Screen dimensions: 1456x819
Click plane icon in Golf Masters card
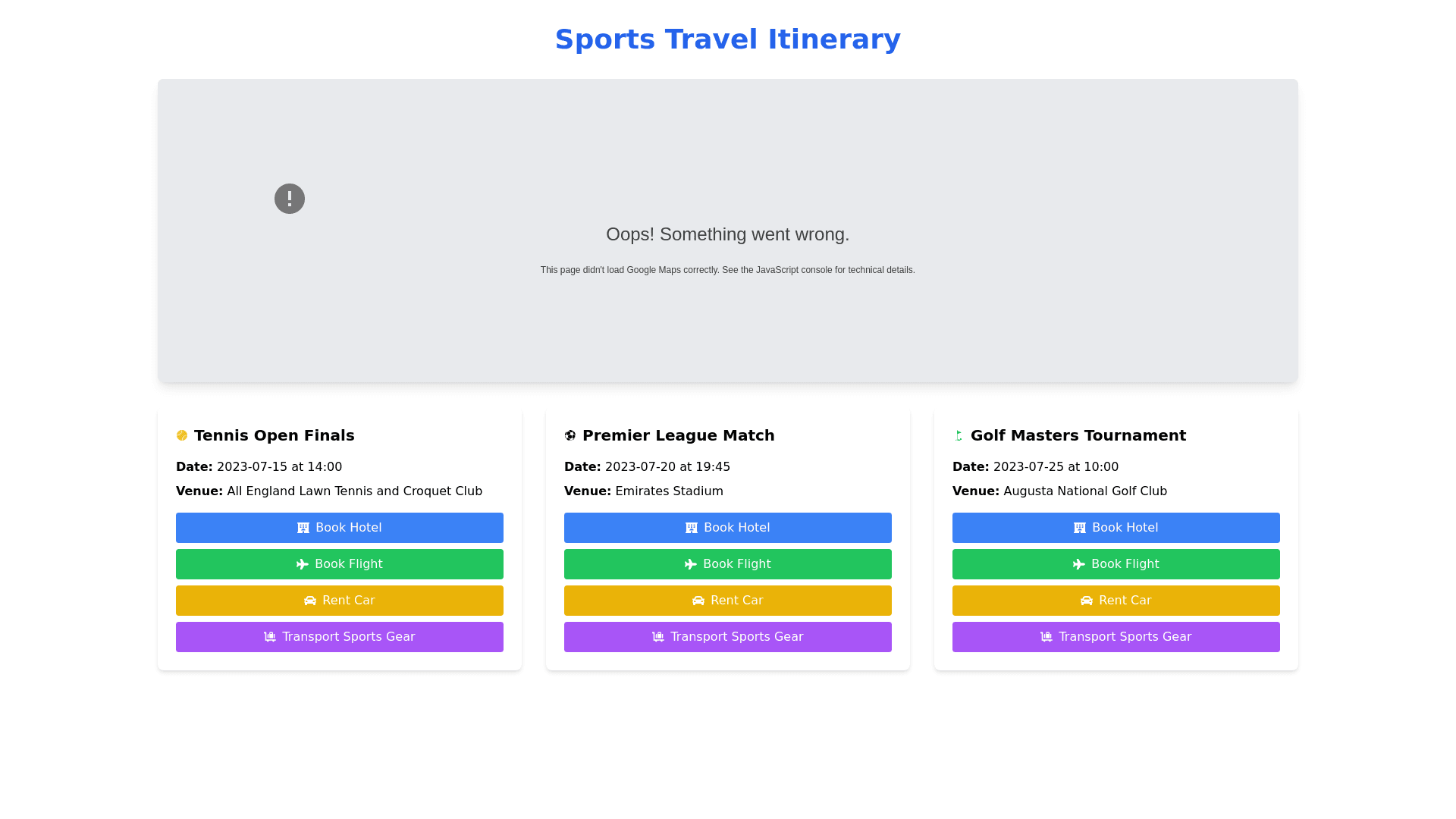[x=1078, y=564]
